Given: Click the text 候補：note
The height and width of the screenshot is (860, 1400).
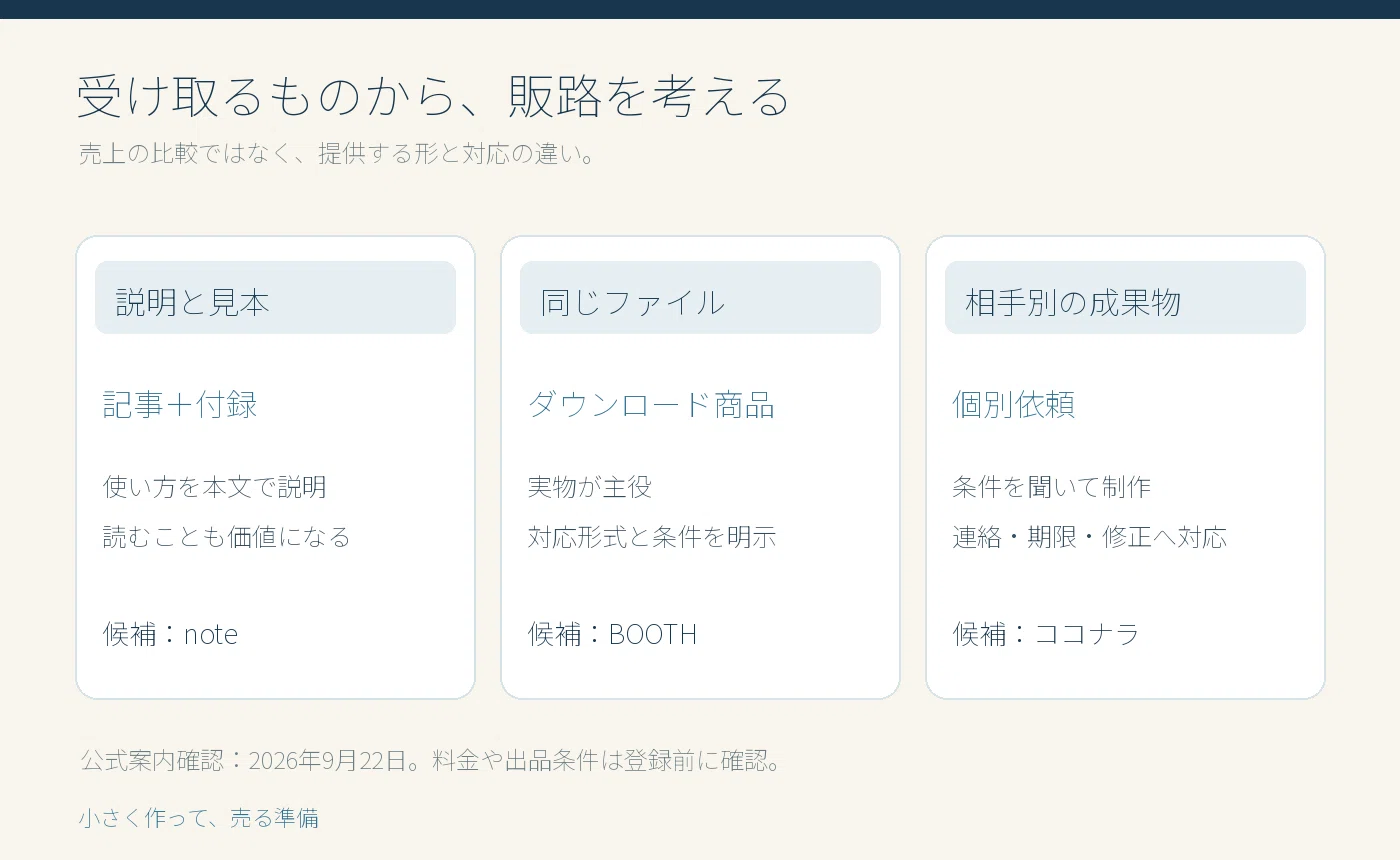Looking at the screenshot, I should (170, 634).
